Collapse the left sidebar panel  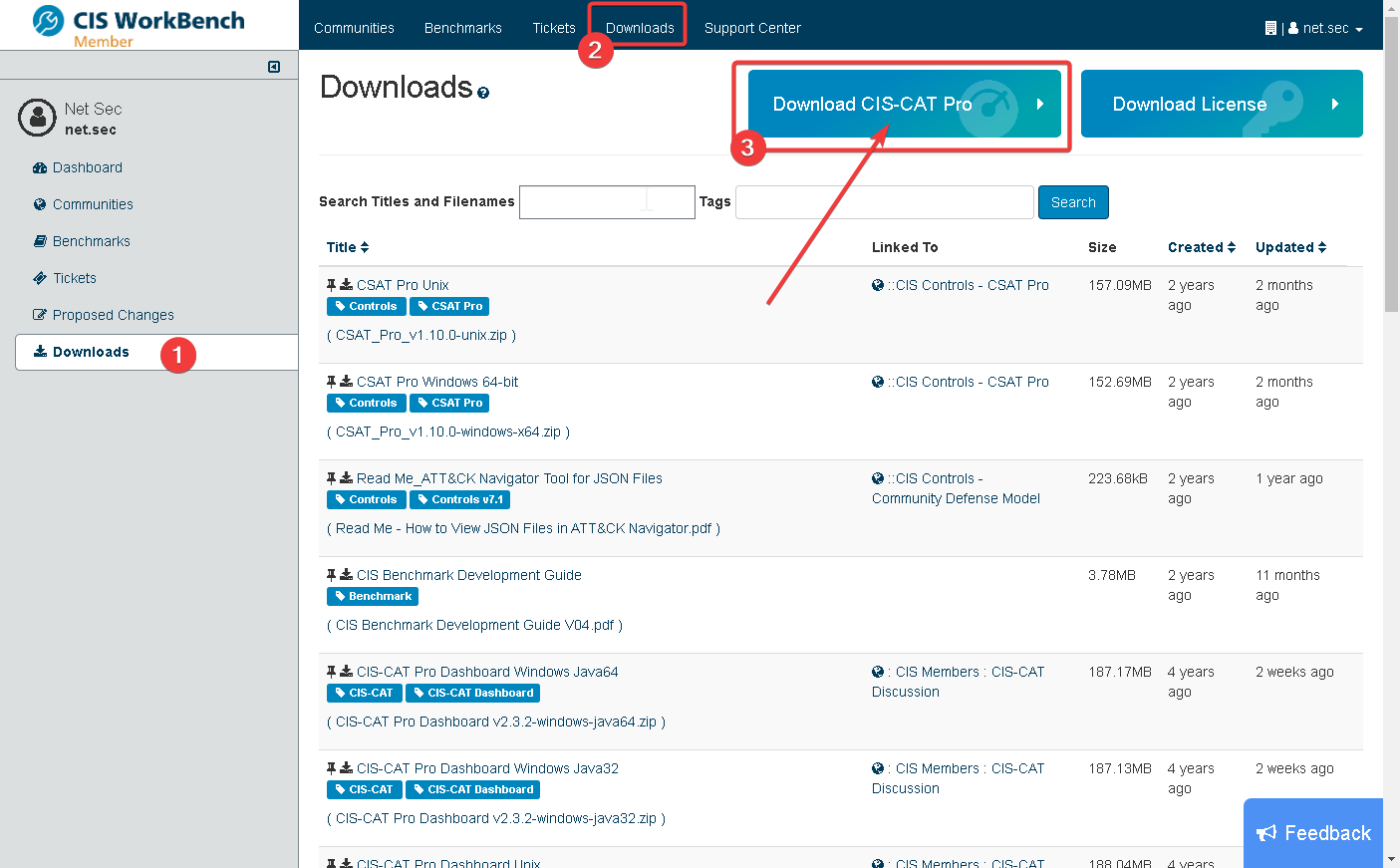[274, 67]
